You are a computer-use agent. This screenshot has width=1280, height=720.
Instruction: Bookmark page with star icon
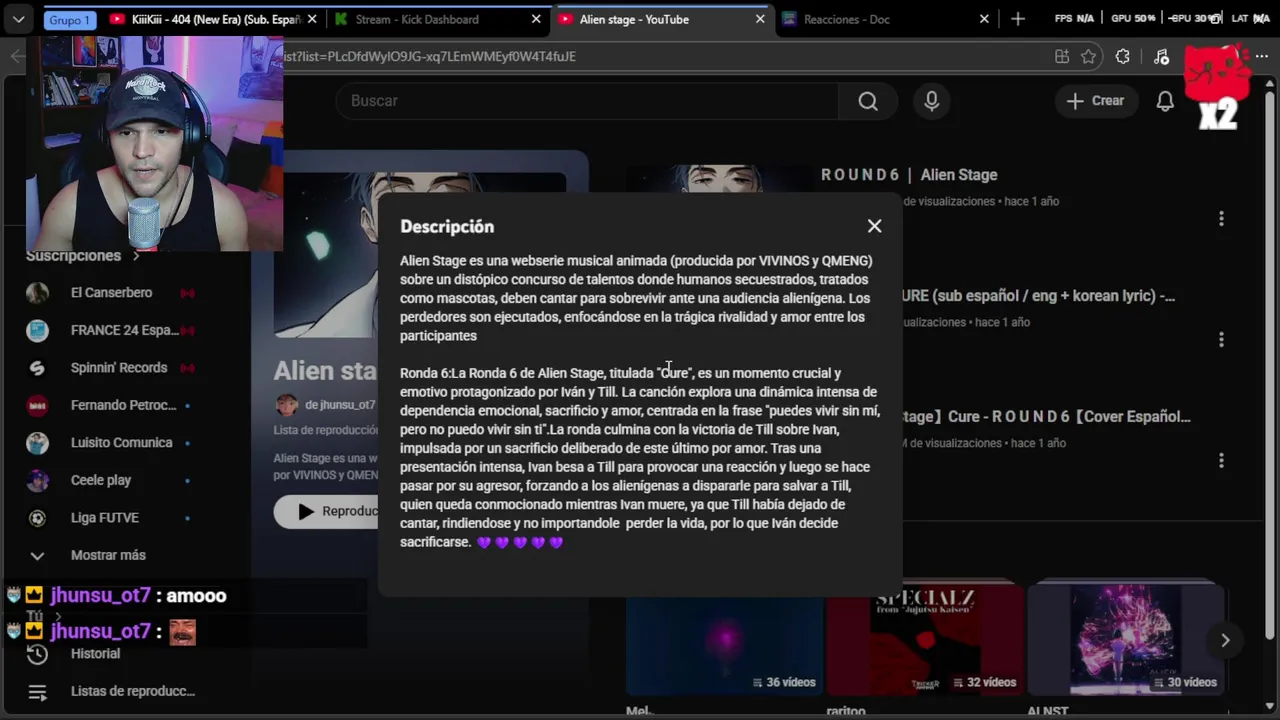tap(1089, 57)
